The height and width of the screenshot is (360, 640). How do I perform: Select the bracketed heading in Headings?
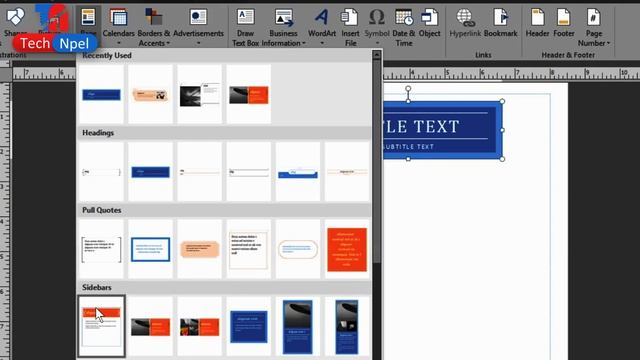pos(101,172)
